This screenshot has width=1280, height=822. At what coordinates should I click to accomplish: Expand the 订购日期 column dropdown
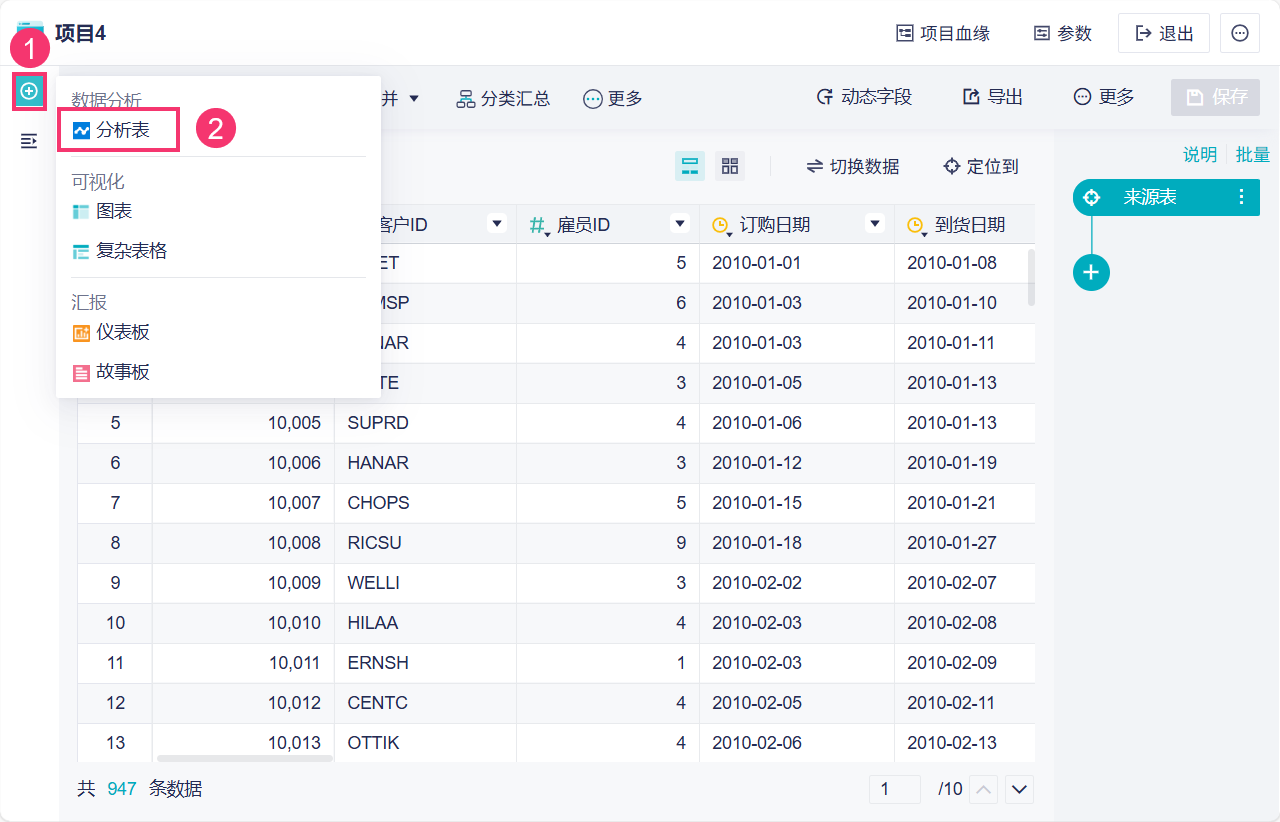(875, 224)
